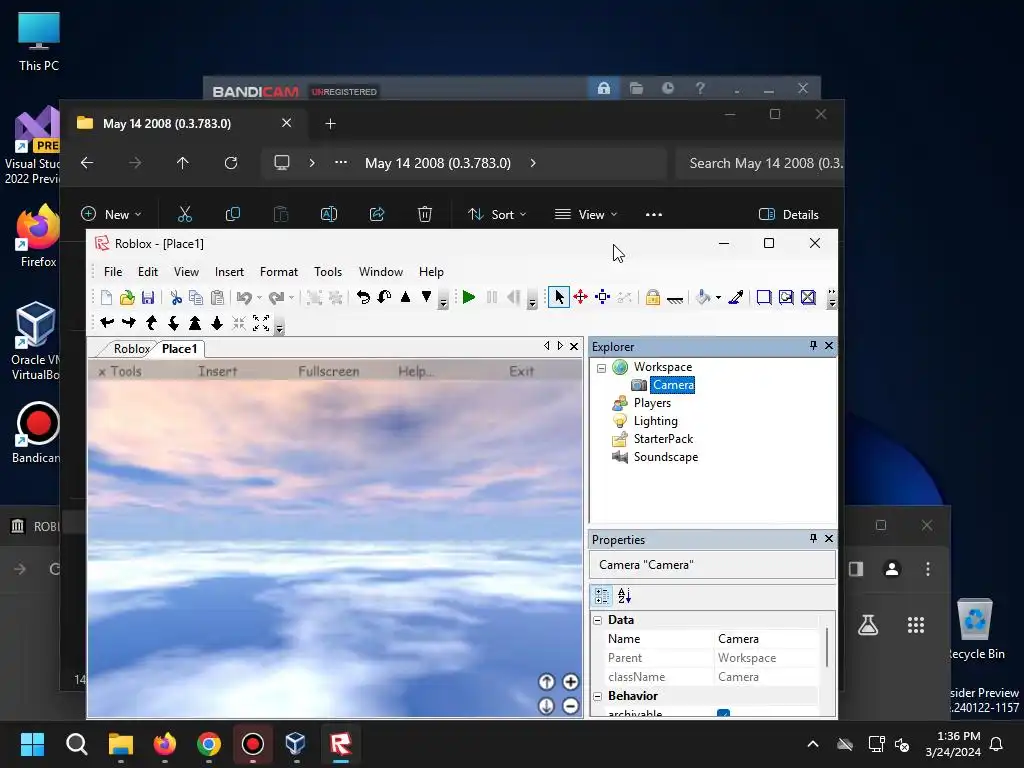Screen dimensions: 1024x768
Task: Select Players in the Explorer tree
Action: [x=652, y=403]
